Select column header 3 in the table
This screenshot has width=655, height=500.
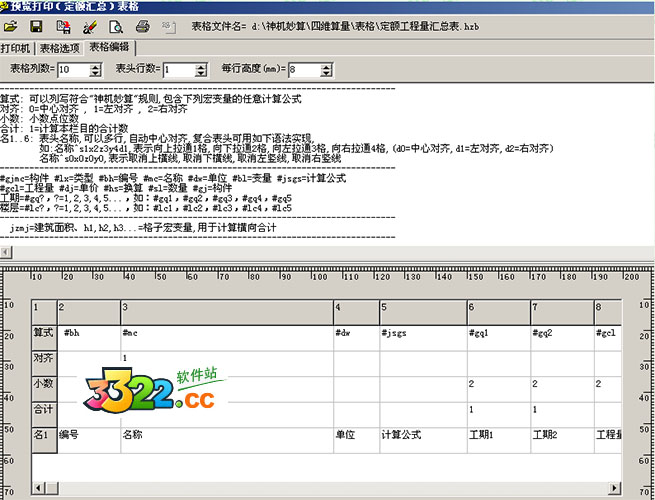[227, 312]
